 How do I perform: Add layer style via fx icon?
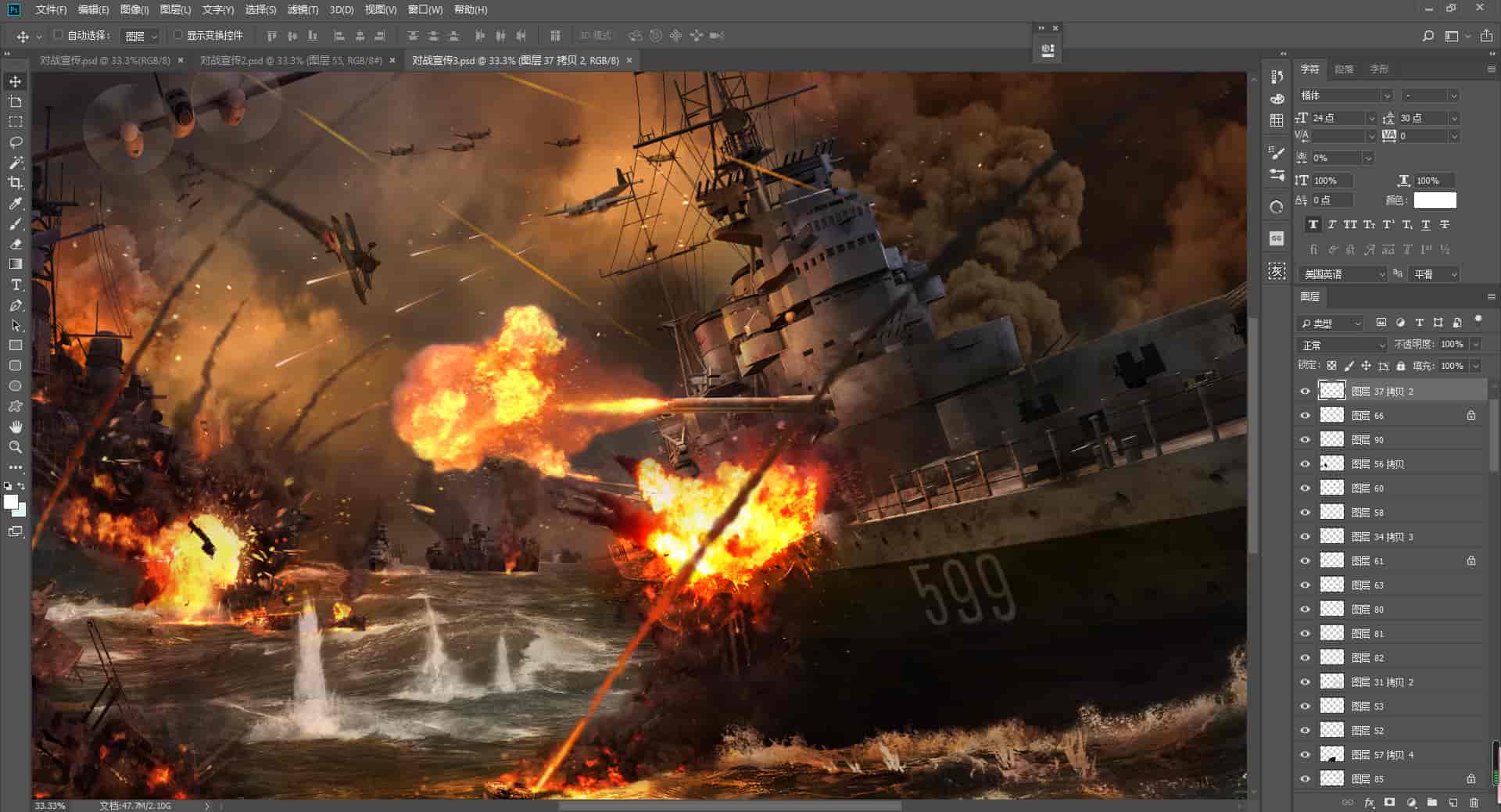[x=1369, y=803]
